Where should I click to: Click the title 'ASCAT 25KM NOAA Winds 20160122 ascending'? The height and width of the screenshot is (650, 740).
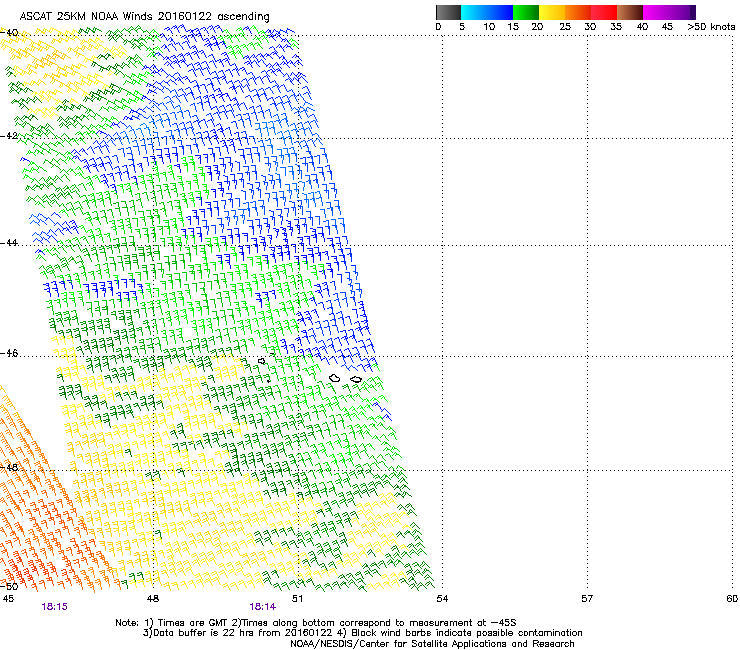[x=144, y=17]
